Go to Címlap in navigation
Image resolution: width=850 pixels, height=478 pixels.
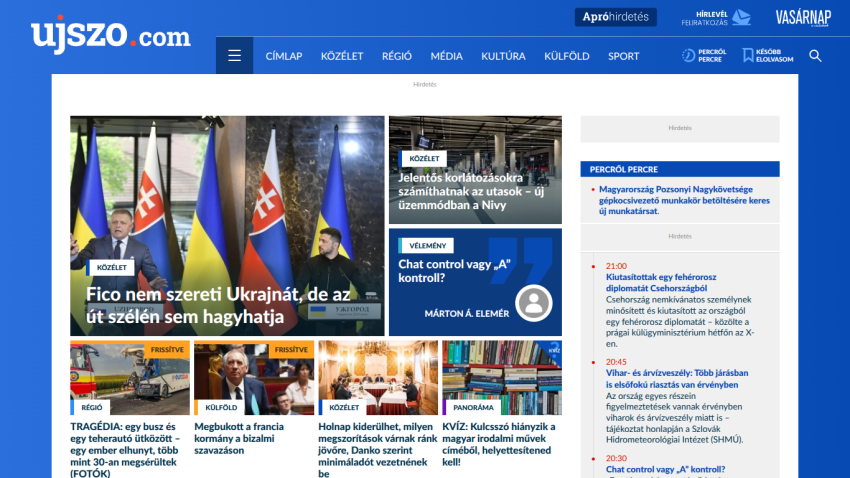[284, 56]
